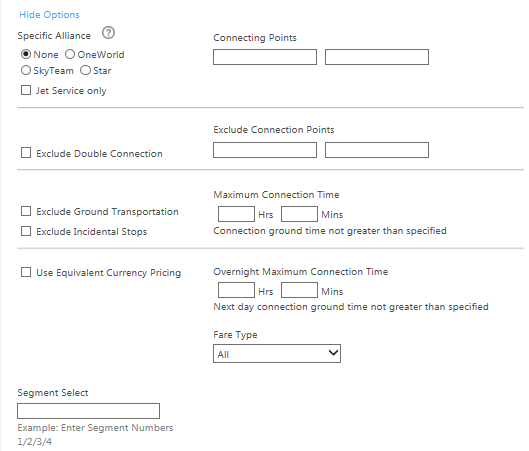Screen dimensions: 529x451
Task: Select Maximum Connection Time Hrs box
Action: (x=236, y=214)
